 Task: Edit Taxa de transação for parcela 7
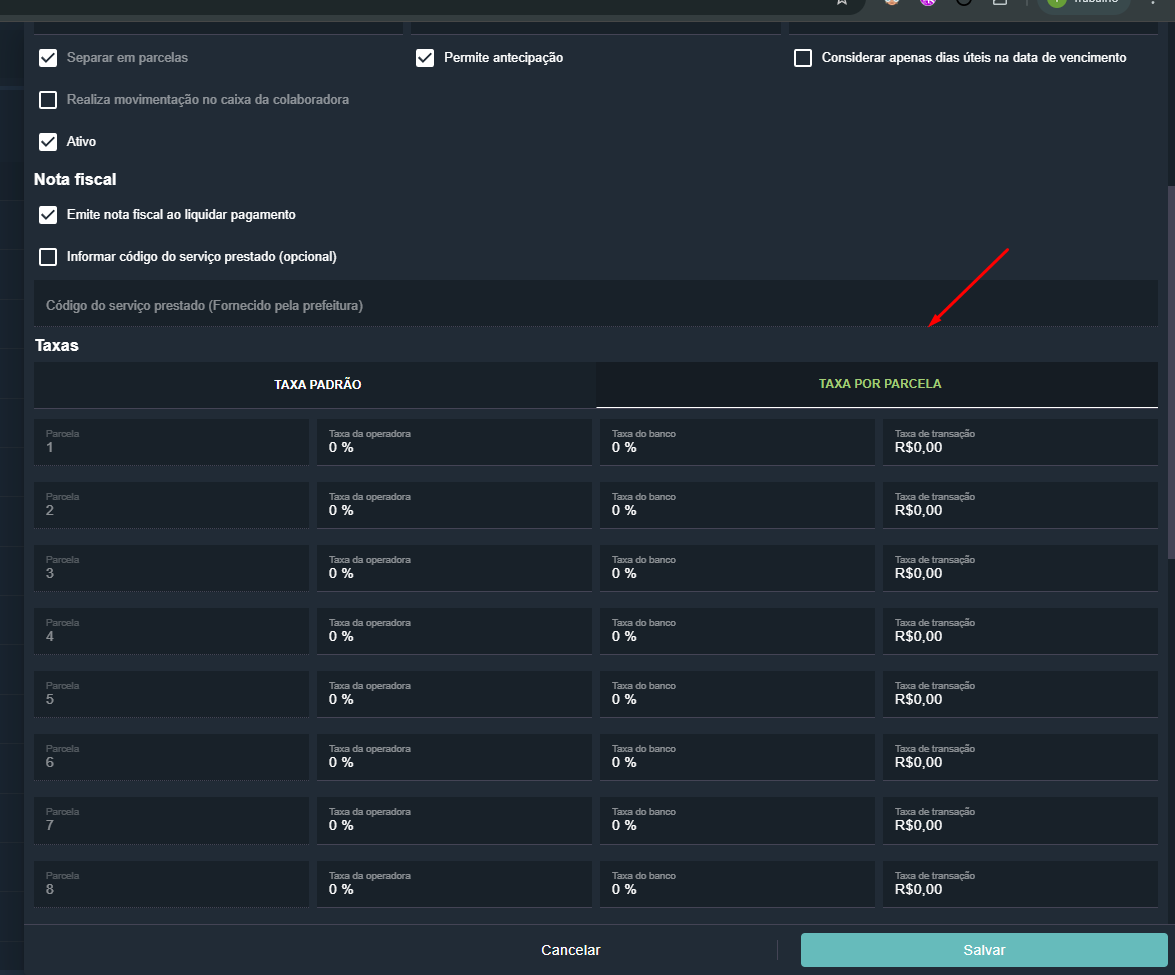coord(1021,820)
